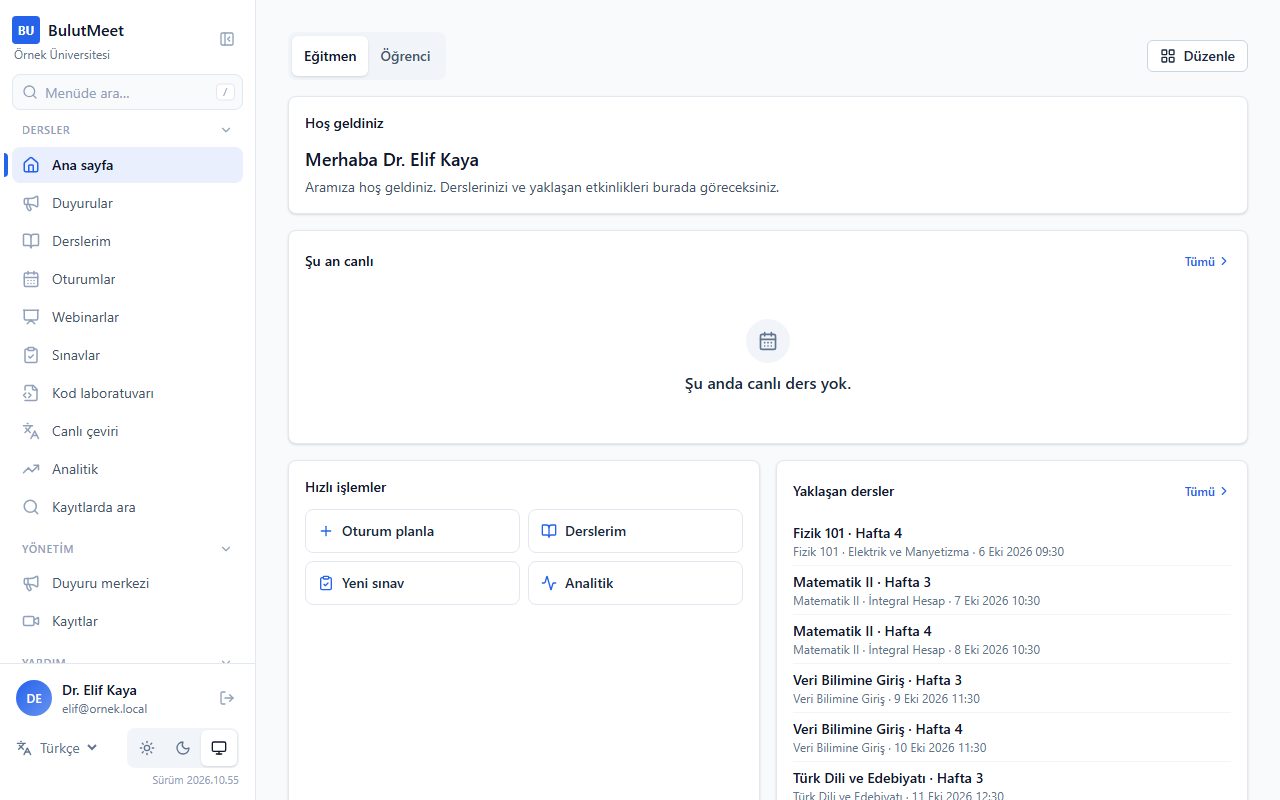Switch to the Öğrenci tab

pyautogui.click(x=405, y=56)
